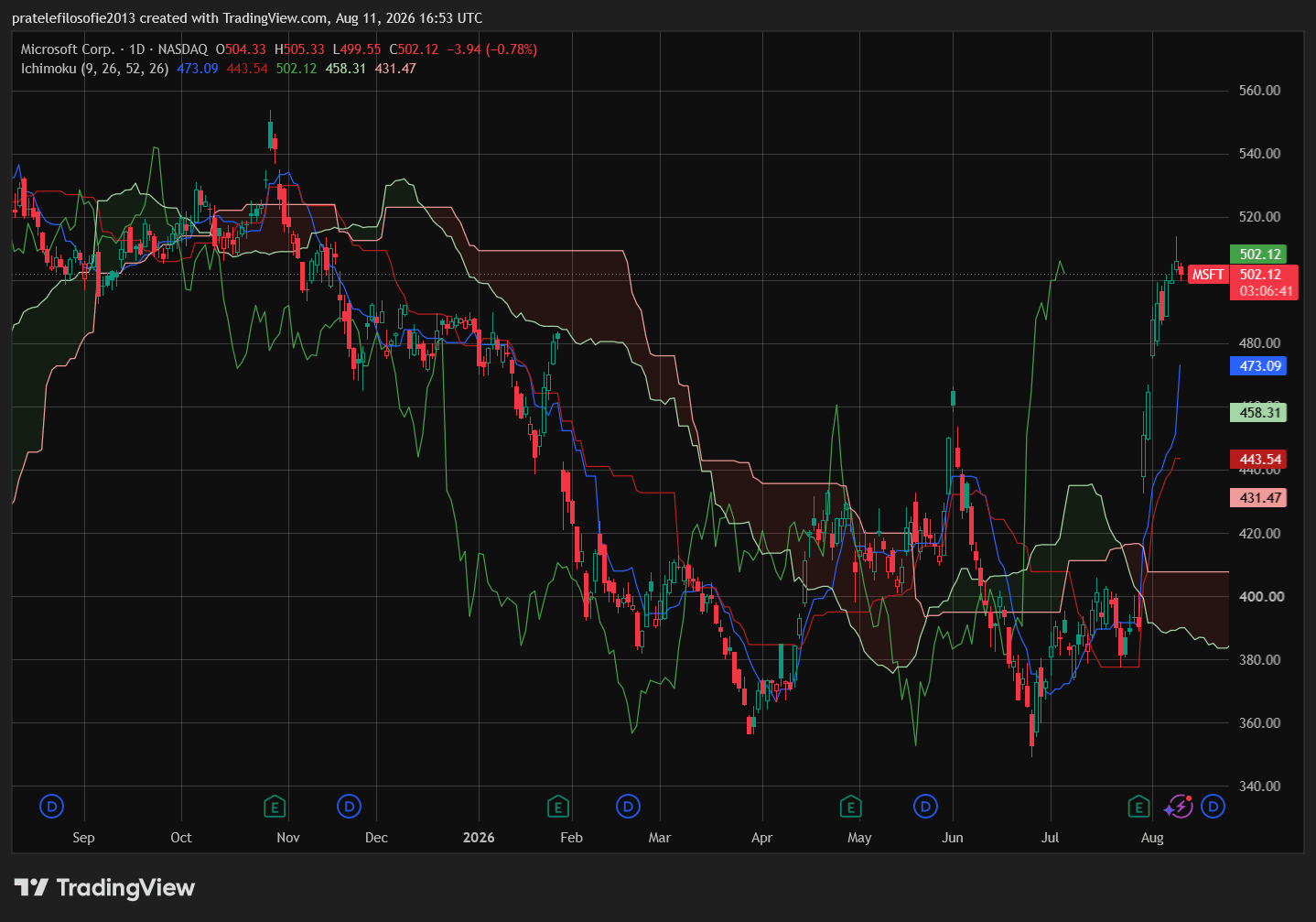Click the dividend marker between Feb and Mar

(628, 807)
